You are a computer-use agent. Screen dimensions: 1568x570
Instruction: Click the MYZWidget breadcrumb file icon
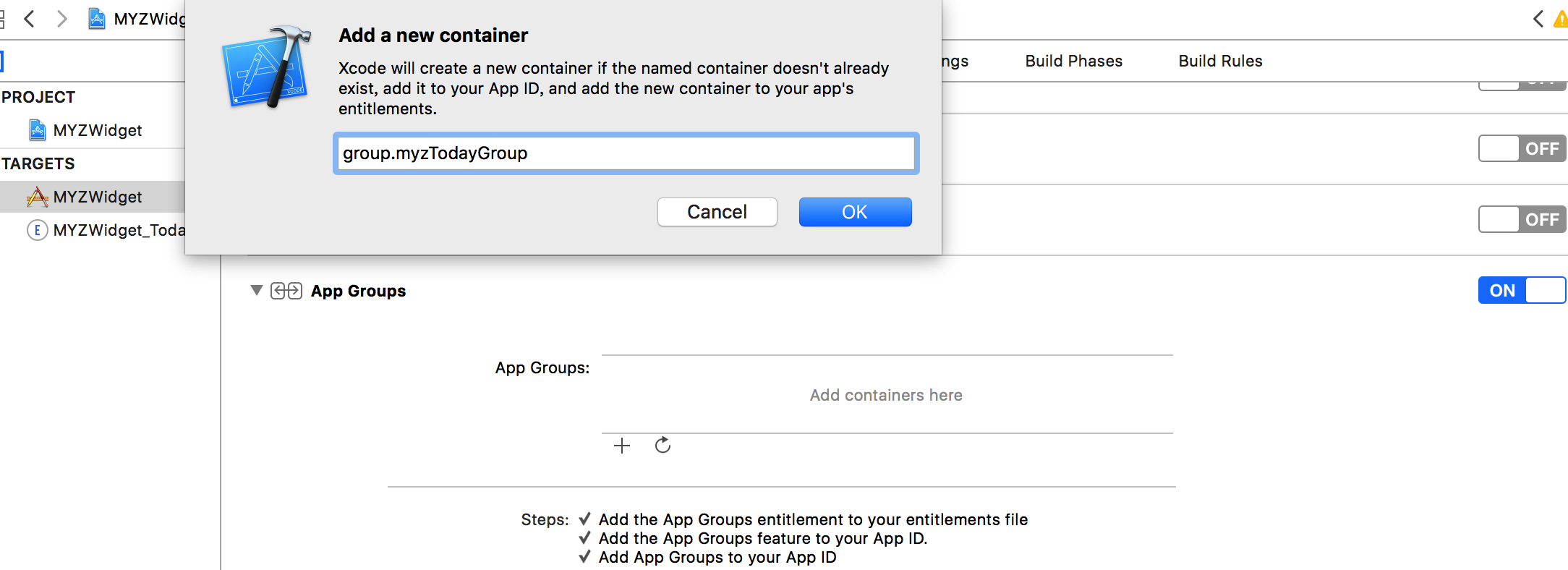click(97, 19)
